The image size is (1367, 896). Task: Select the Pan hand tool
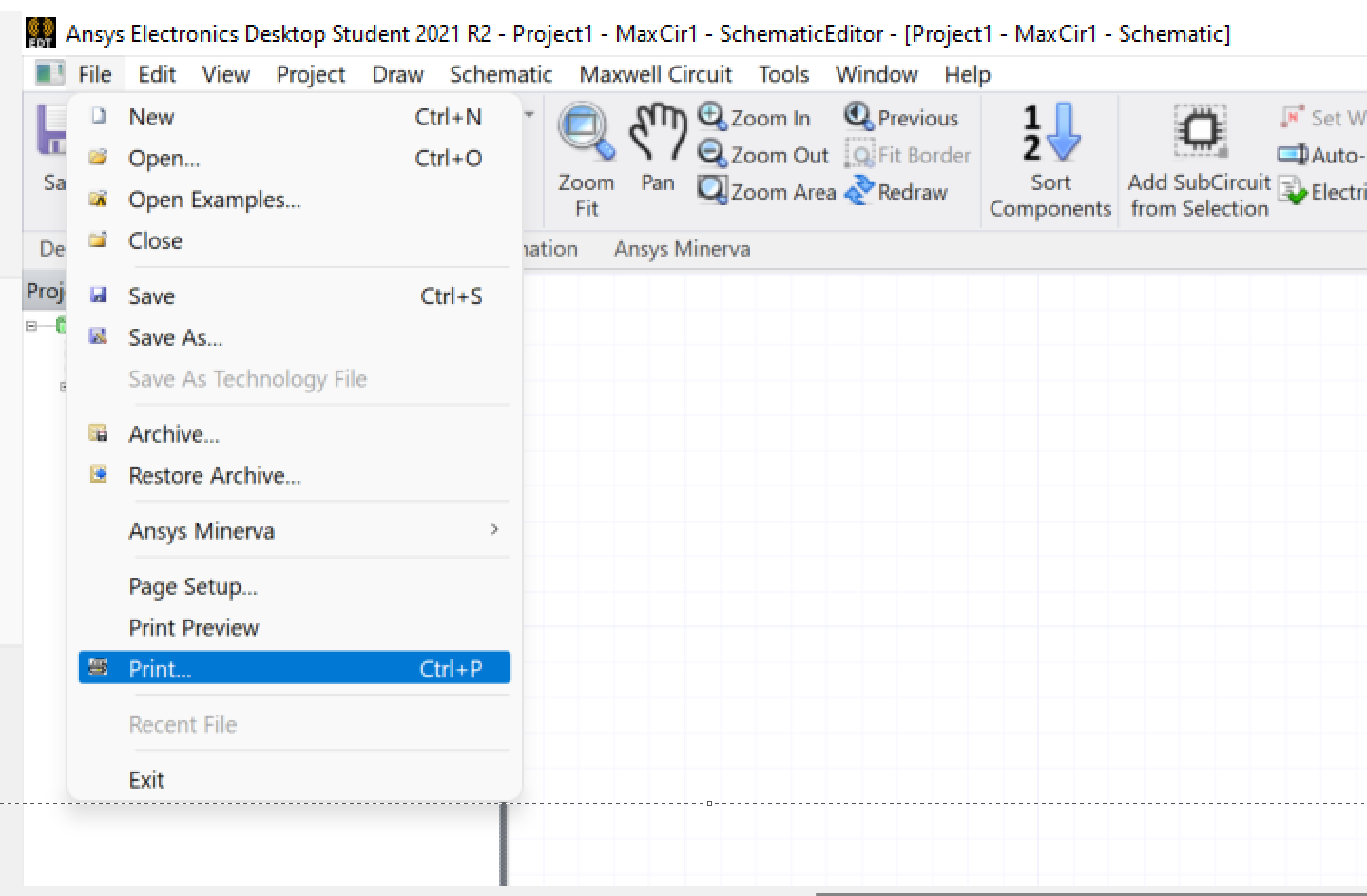point(658,131)
